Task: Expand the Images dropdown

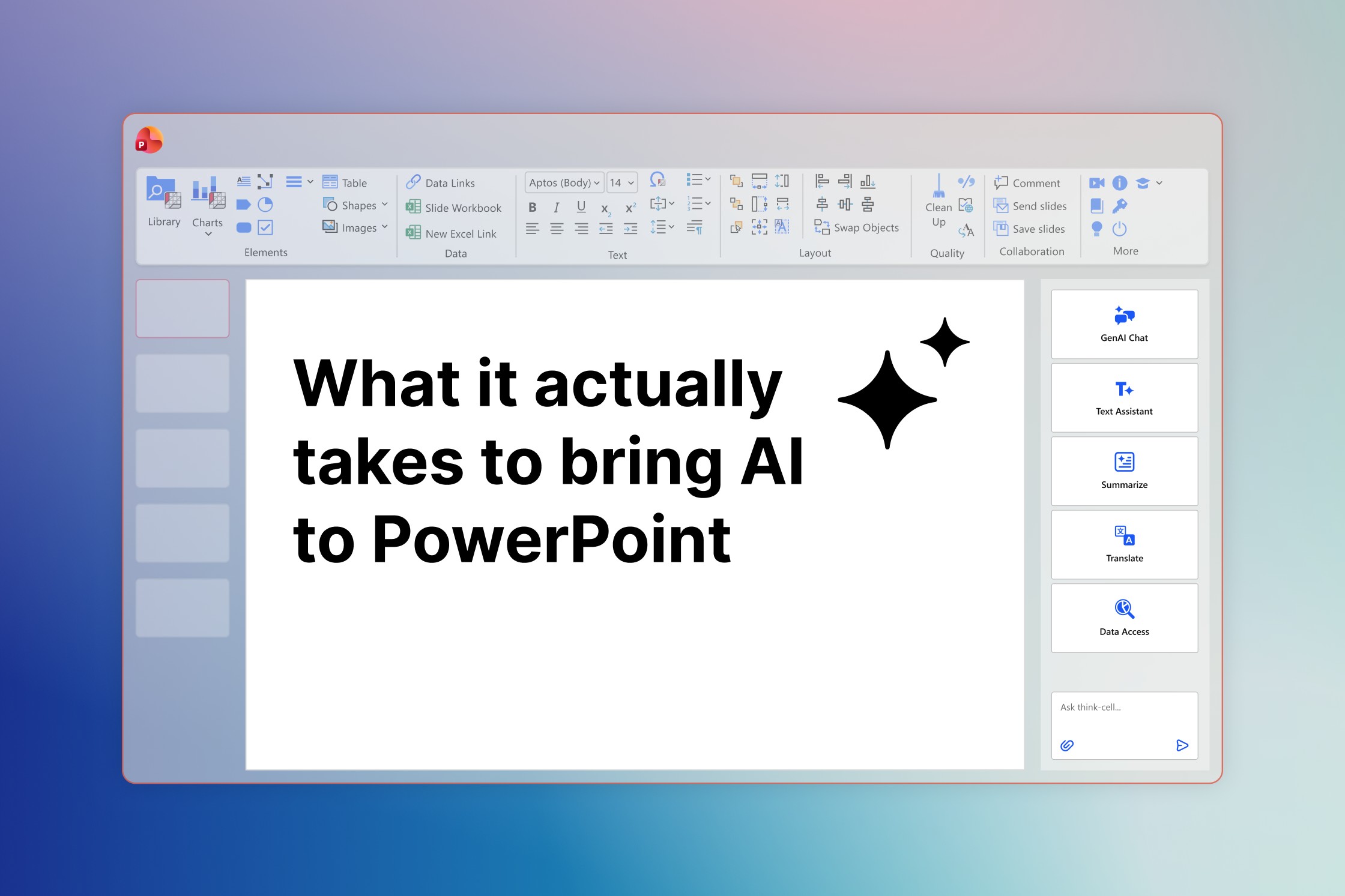Action: coord(385,227)
